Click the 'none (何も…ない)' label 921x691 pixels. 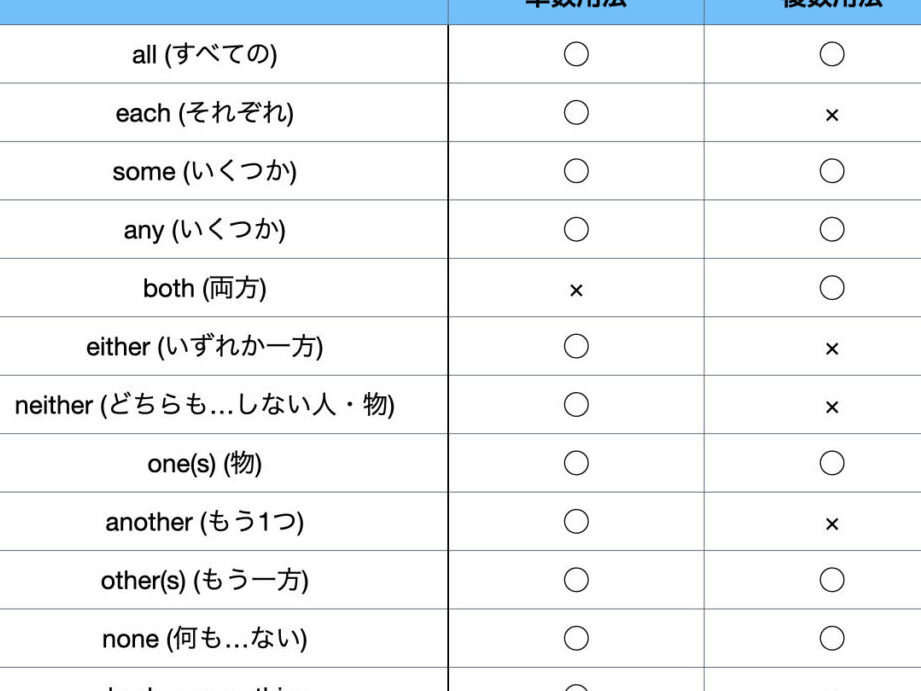204,639
